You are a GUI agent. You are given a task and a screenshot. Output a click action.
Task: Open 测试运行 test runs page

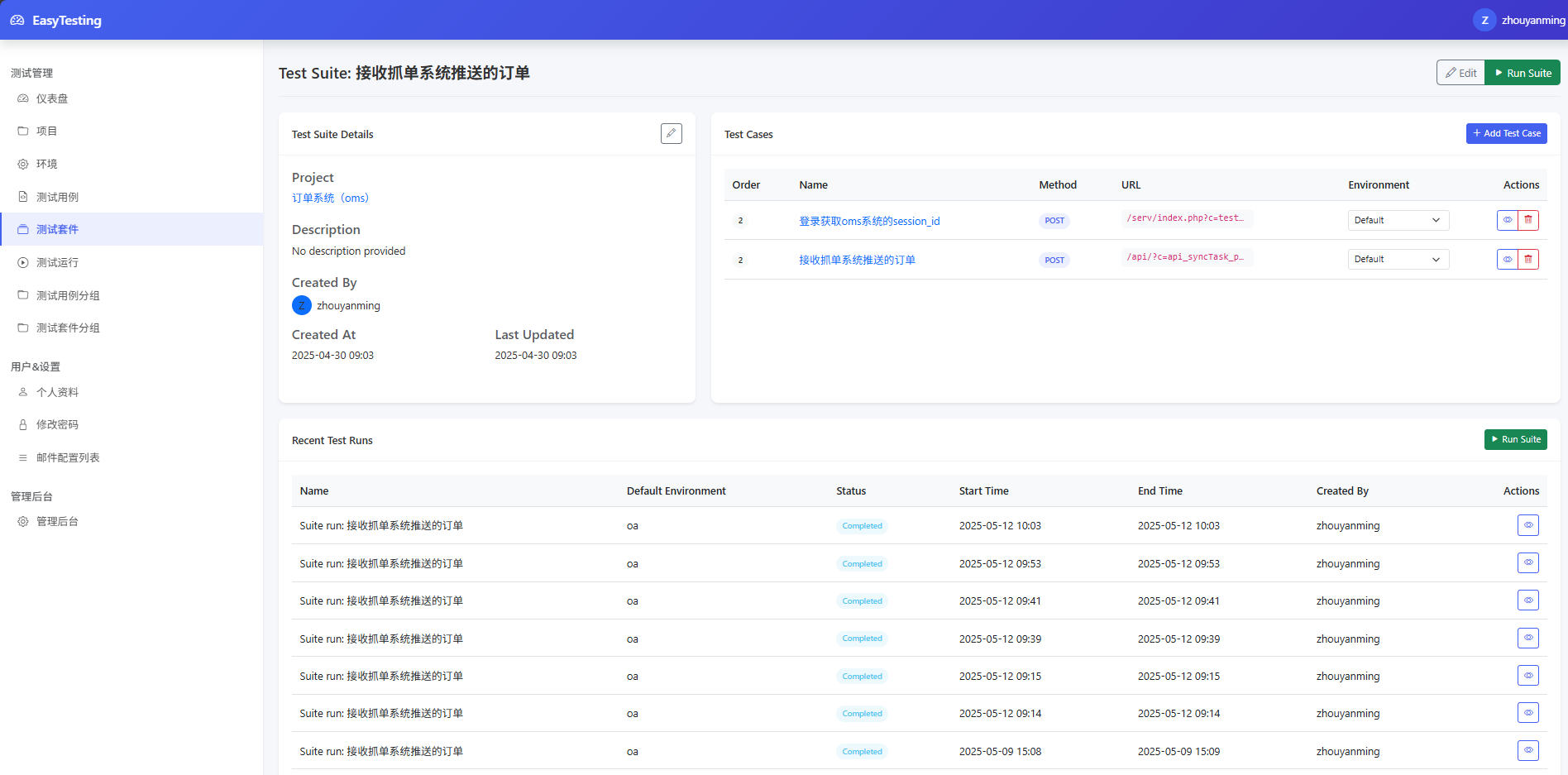131,262
